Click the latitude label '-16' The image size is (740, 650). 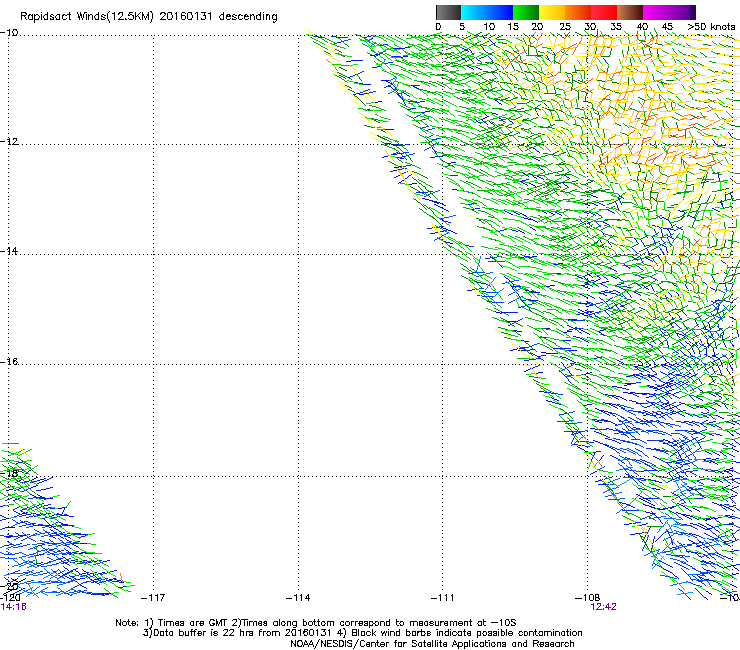point(9,362)
